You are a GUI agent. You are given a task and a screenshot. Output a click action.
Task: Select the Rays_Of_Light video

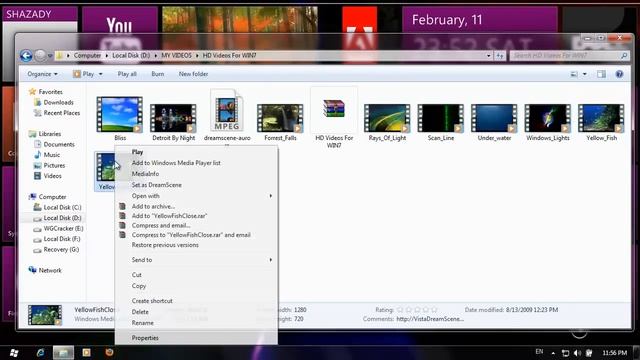(x=387, y=122)
